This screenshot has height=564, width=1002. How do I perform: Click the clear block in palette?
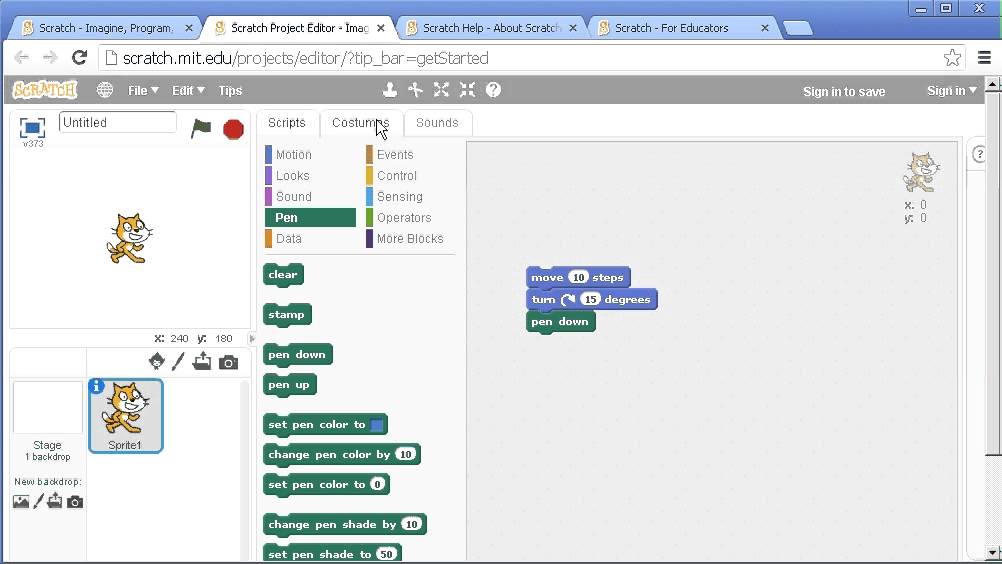pyautogui.click(x=283, y=275)
